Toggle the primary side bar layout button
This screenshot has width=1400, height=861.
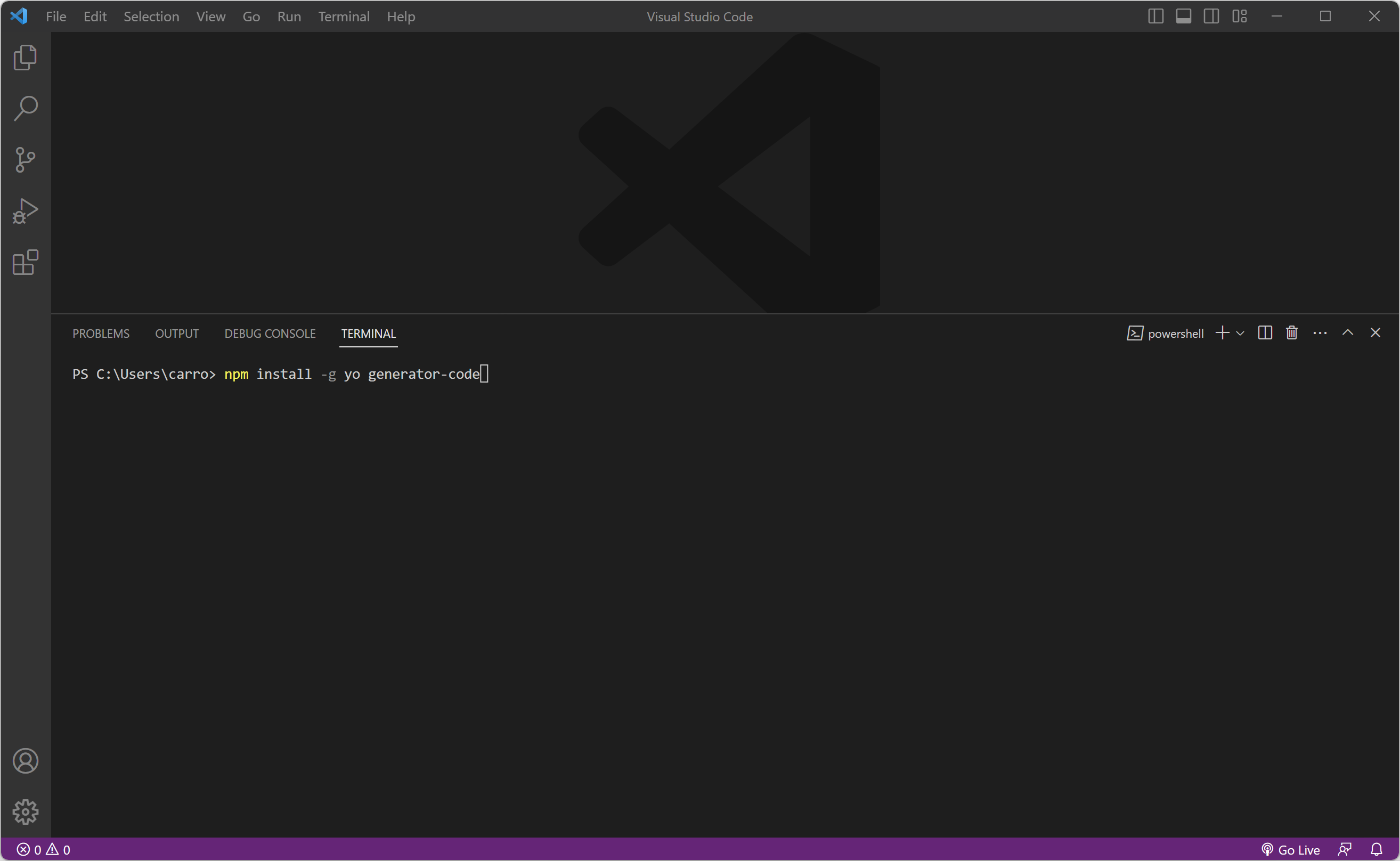tap(1155, 17)
